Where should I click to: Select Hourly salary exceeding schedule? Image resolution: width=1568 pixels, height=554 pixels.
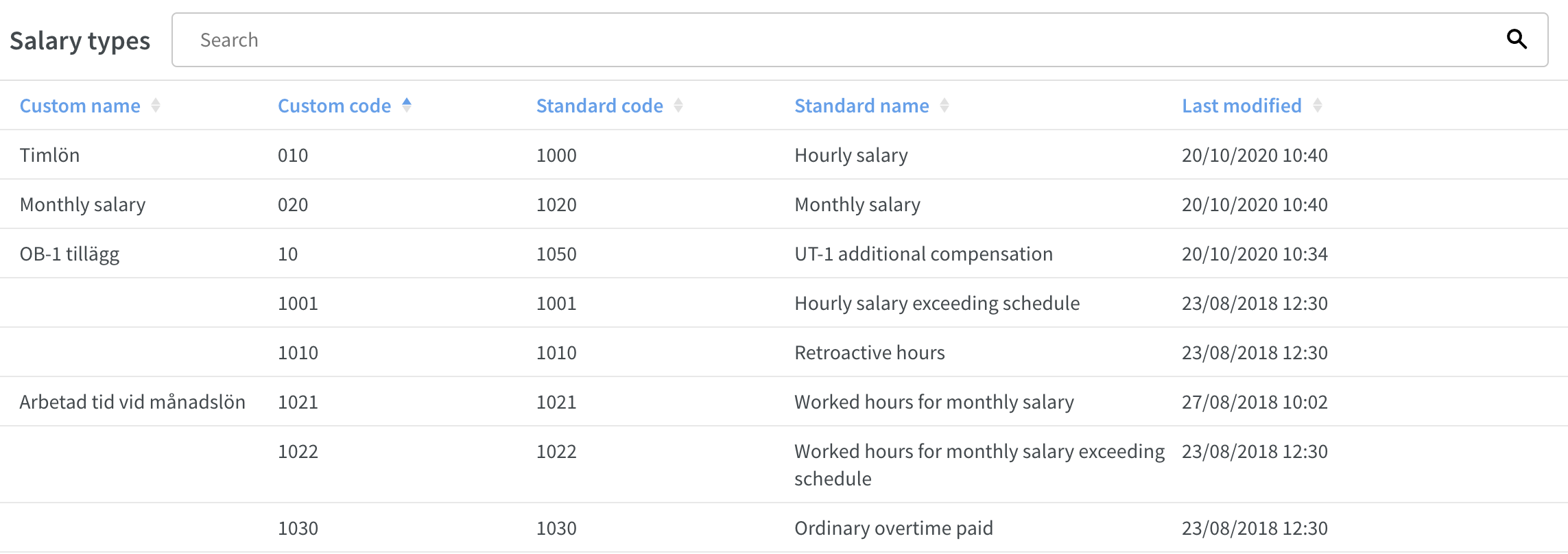[x=937, y=303]
